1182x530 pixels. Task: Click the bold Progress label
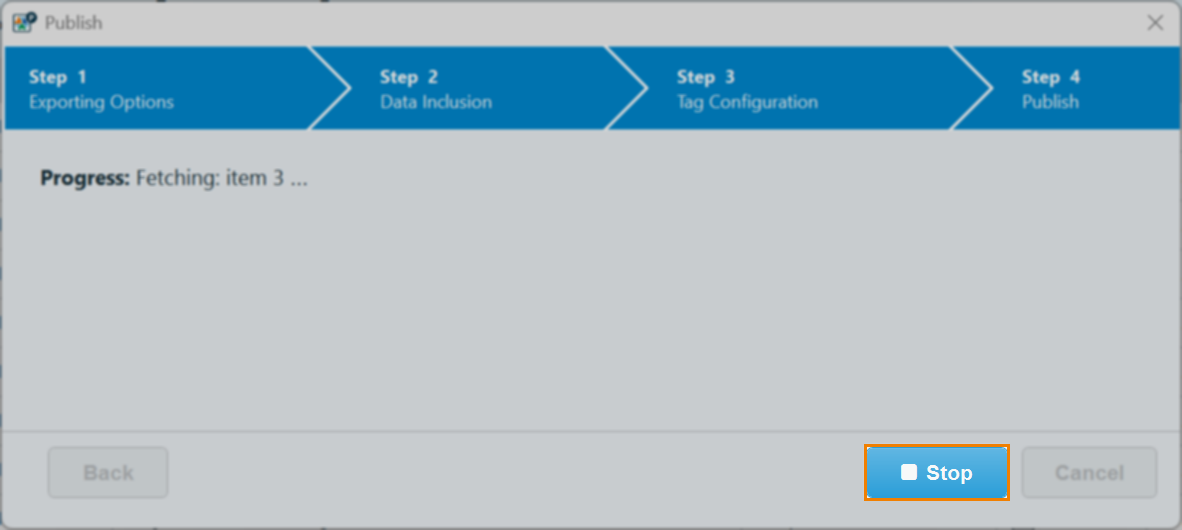pyautogui.click(x=85, y=179)
